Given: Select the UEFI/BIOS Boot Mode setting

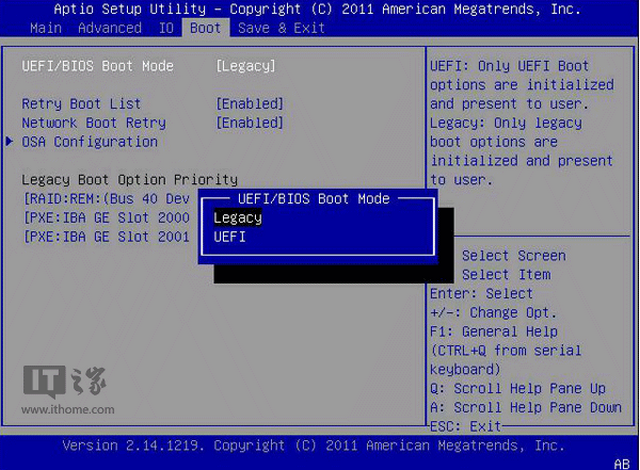Looking at the screenshot, I should coord(97,66).
